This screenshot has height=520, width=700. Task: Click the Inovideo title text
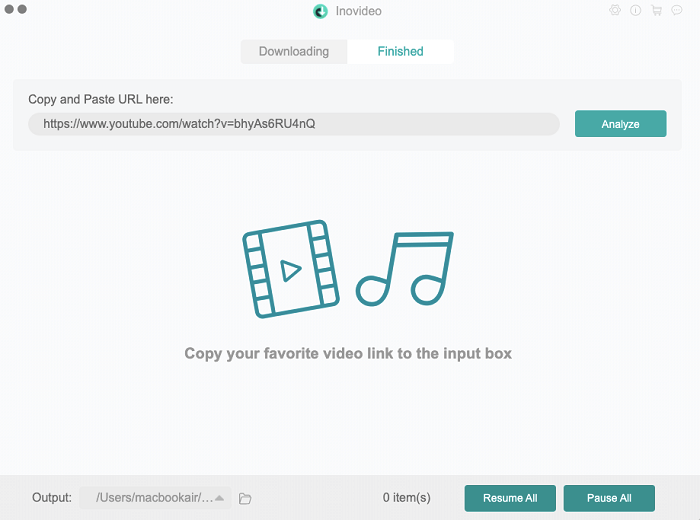358,11
